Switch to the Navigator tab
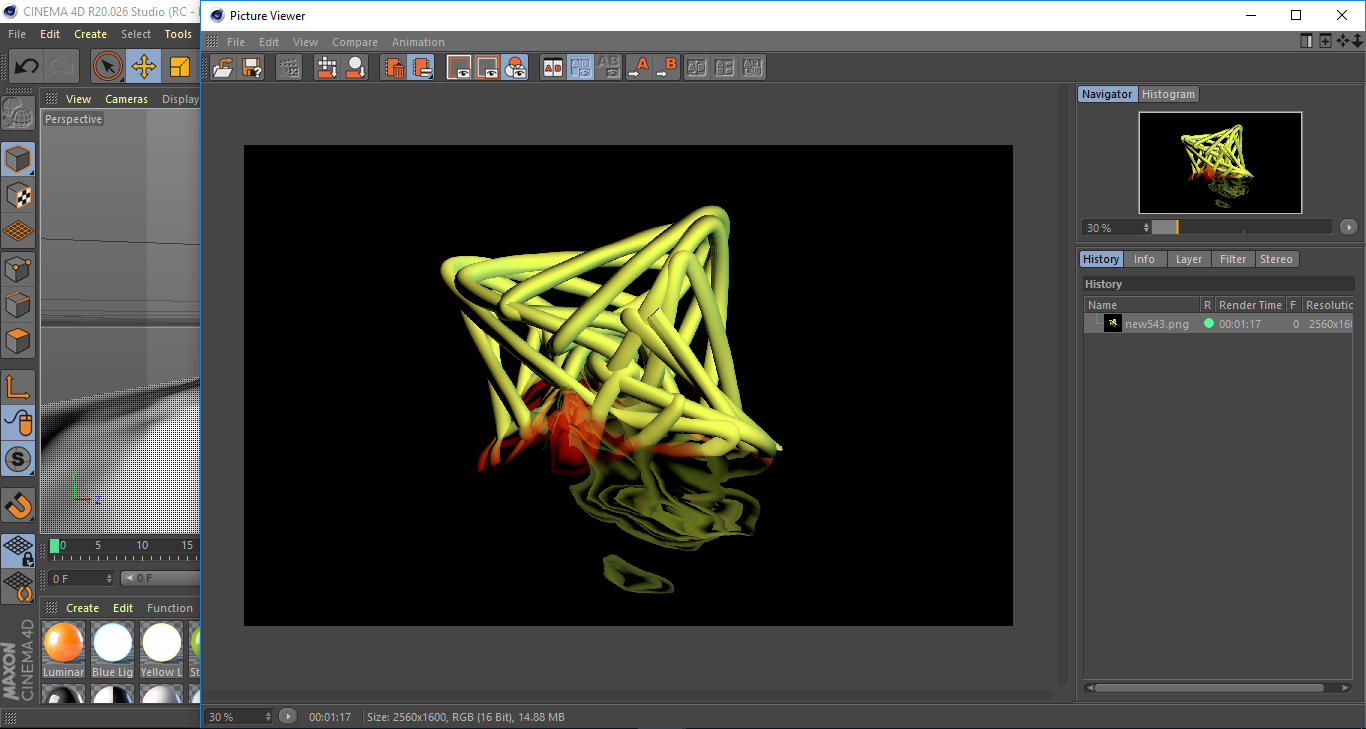The width and height of the screenshot is (1366, 729). (1107, 94)
